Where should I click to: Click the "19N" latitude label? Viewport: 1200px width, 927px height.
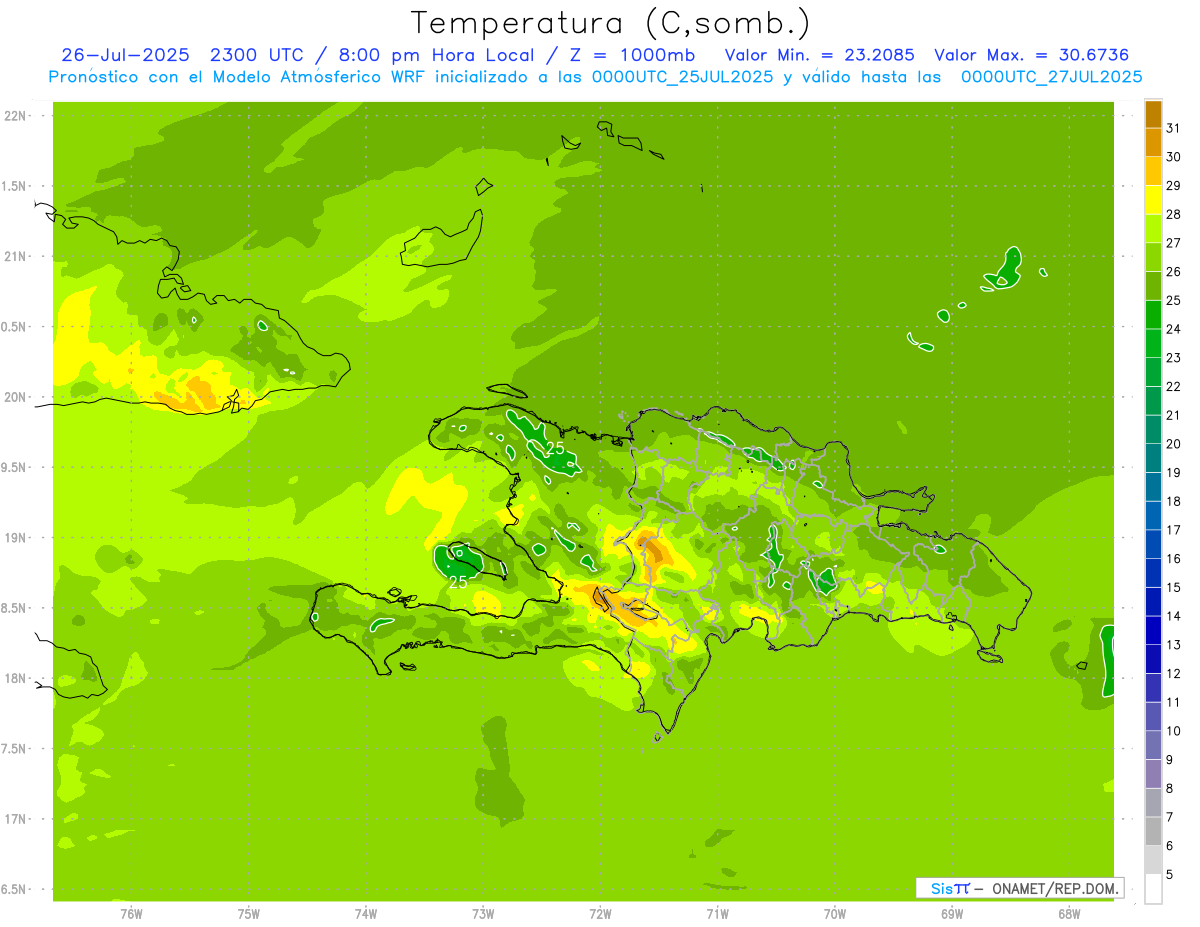(15, 538)
